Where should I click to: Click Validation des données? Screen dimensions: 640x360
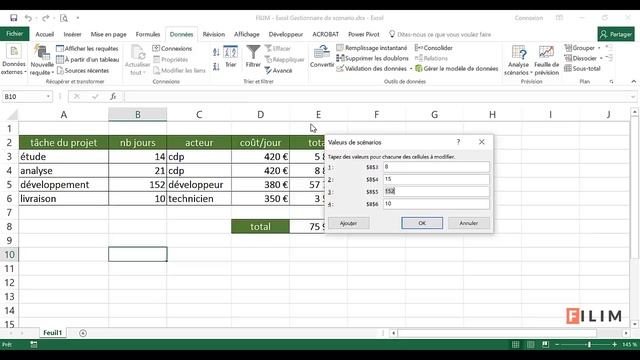(x=371, y=69)
